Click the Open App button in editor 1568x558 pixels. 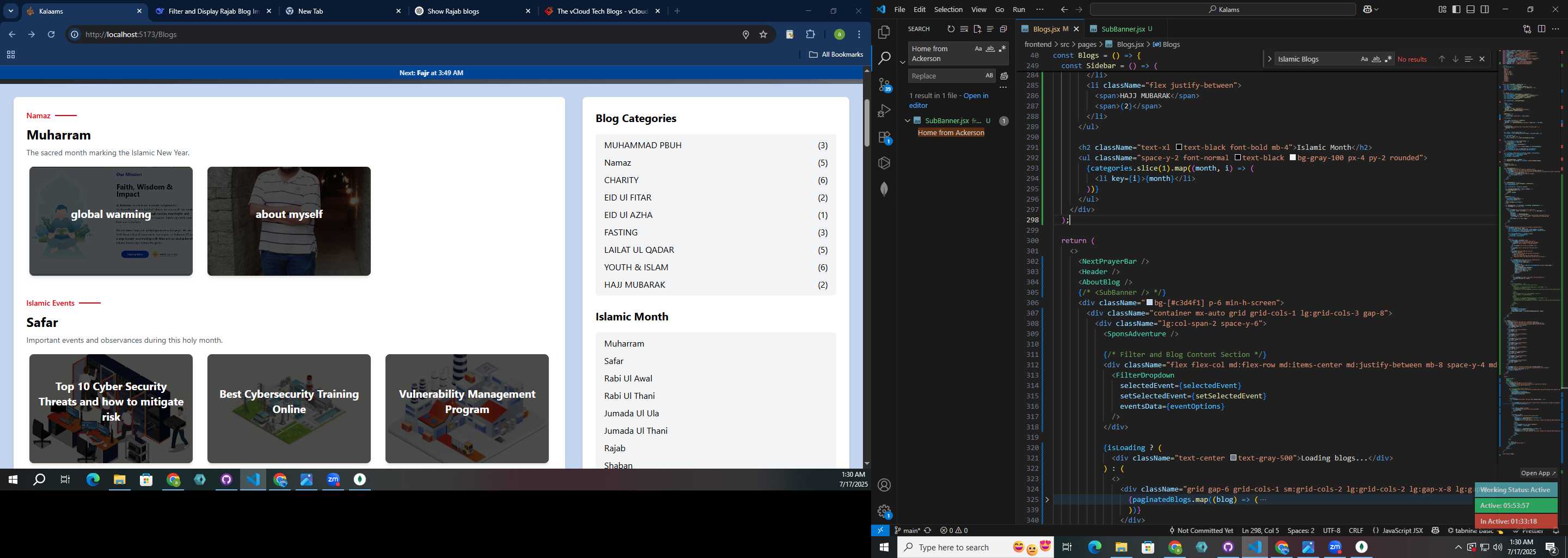pos(1538,472)
